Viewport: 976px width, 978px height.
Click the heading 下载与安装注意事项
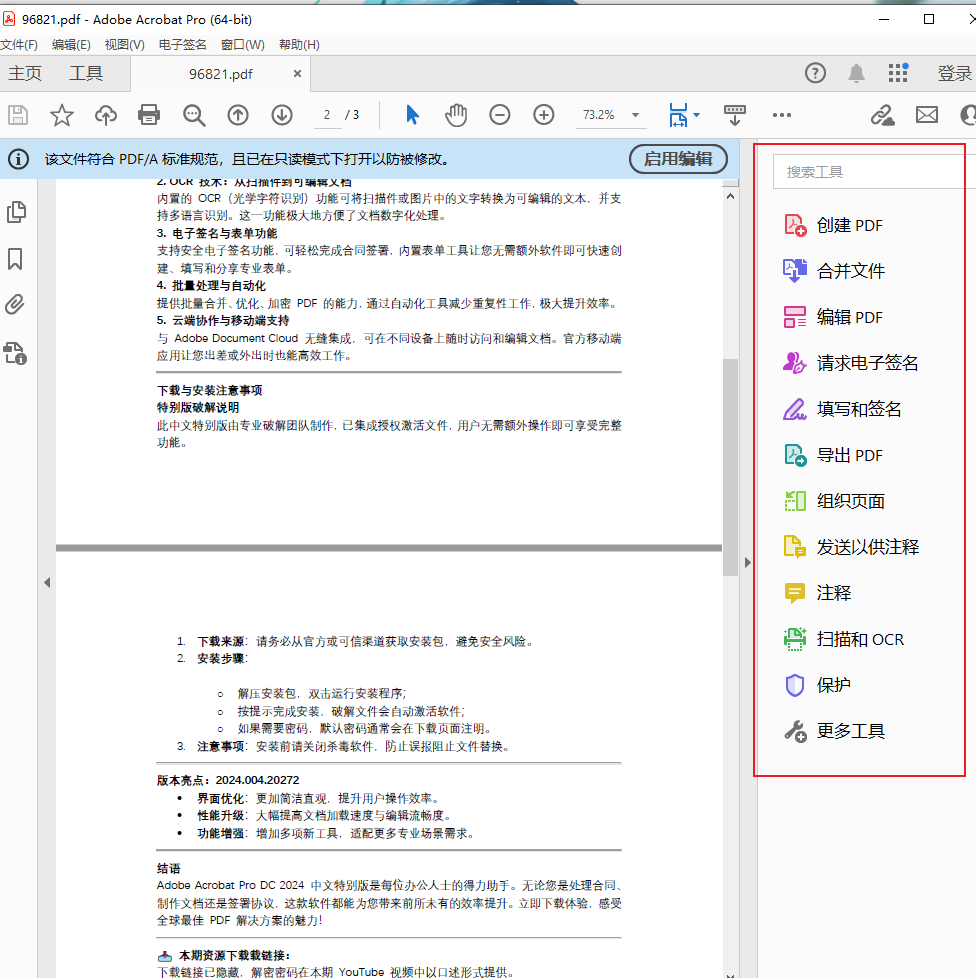click(210, 390)
